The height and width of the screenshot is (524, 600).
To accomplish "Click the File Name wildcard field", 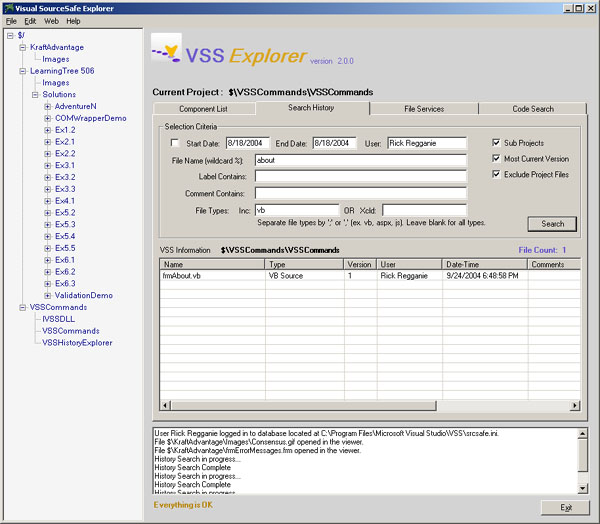I will (361, 160).
